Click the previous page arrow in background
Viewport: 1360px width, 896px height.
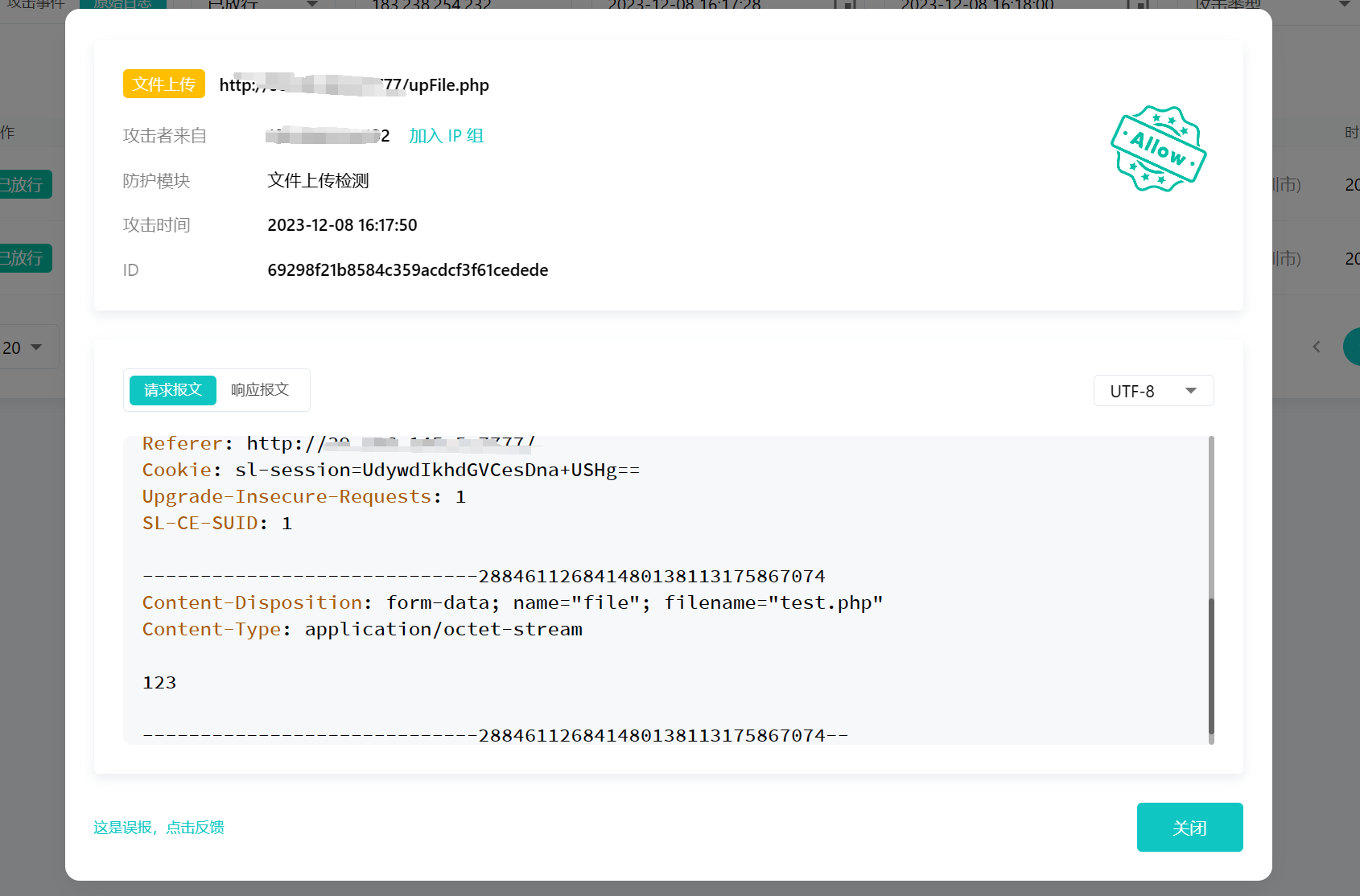[1317, 347]
